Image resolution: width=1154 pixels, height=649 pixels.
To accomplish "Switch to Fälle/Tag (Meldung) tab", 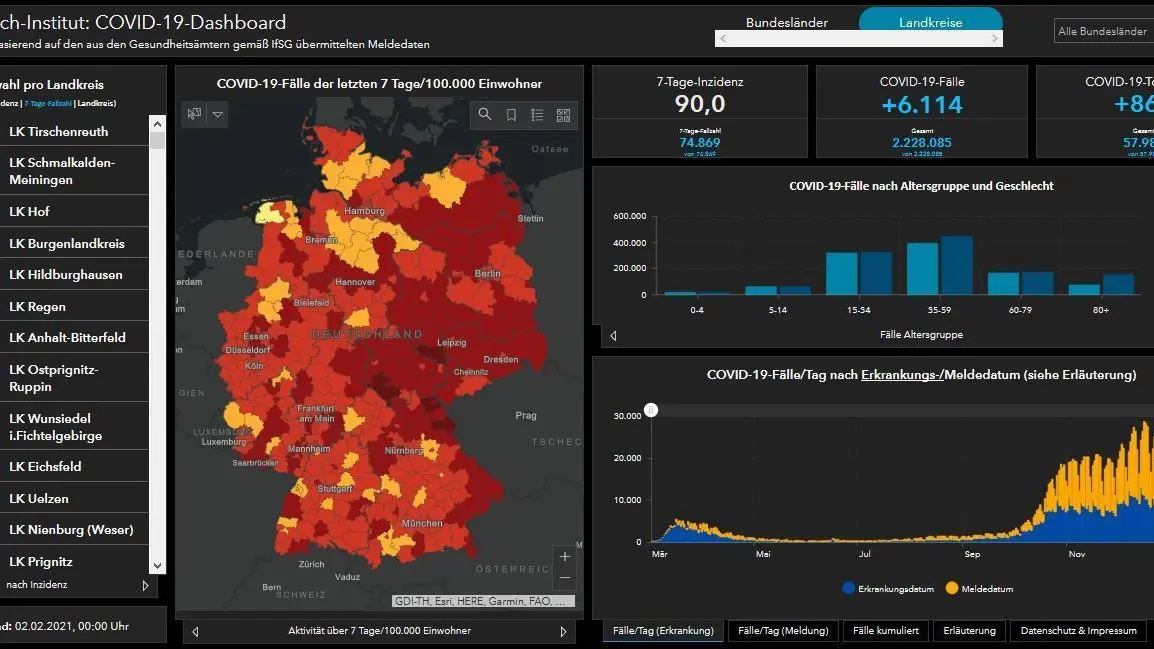I will click(x=783, y=631).
